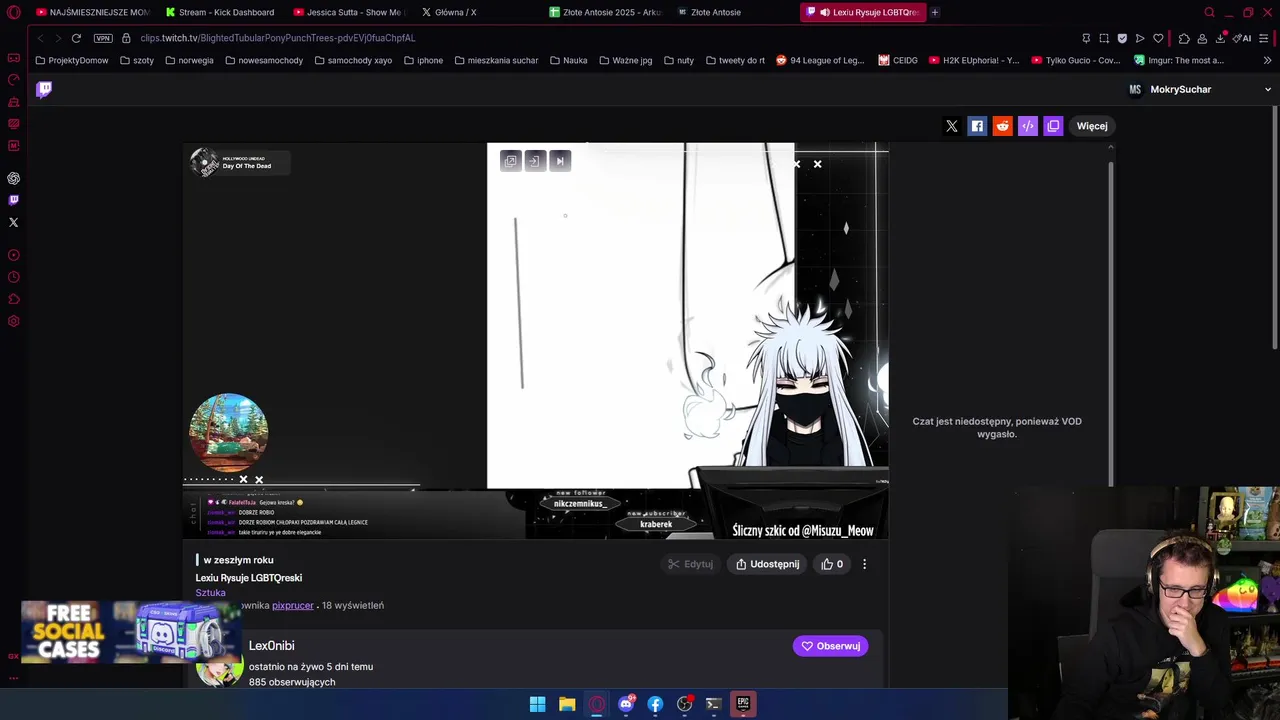
Task: Open History clock icon in sidebar
Action: (x=13, y=277)
